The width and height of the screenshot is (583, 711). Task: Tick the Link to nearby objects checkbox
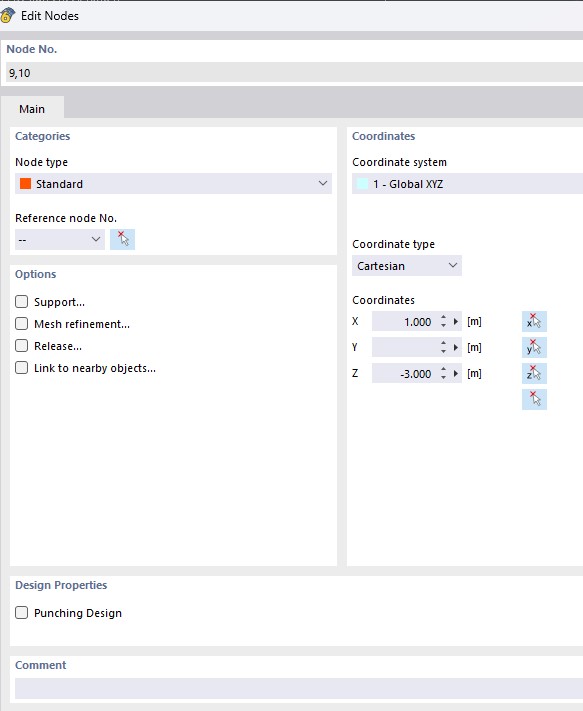tap(21, 368)
